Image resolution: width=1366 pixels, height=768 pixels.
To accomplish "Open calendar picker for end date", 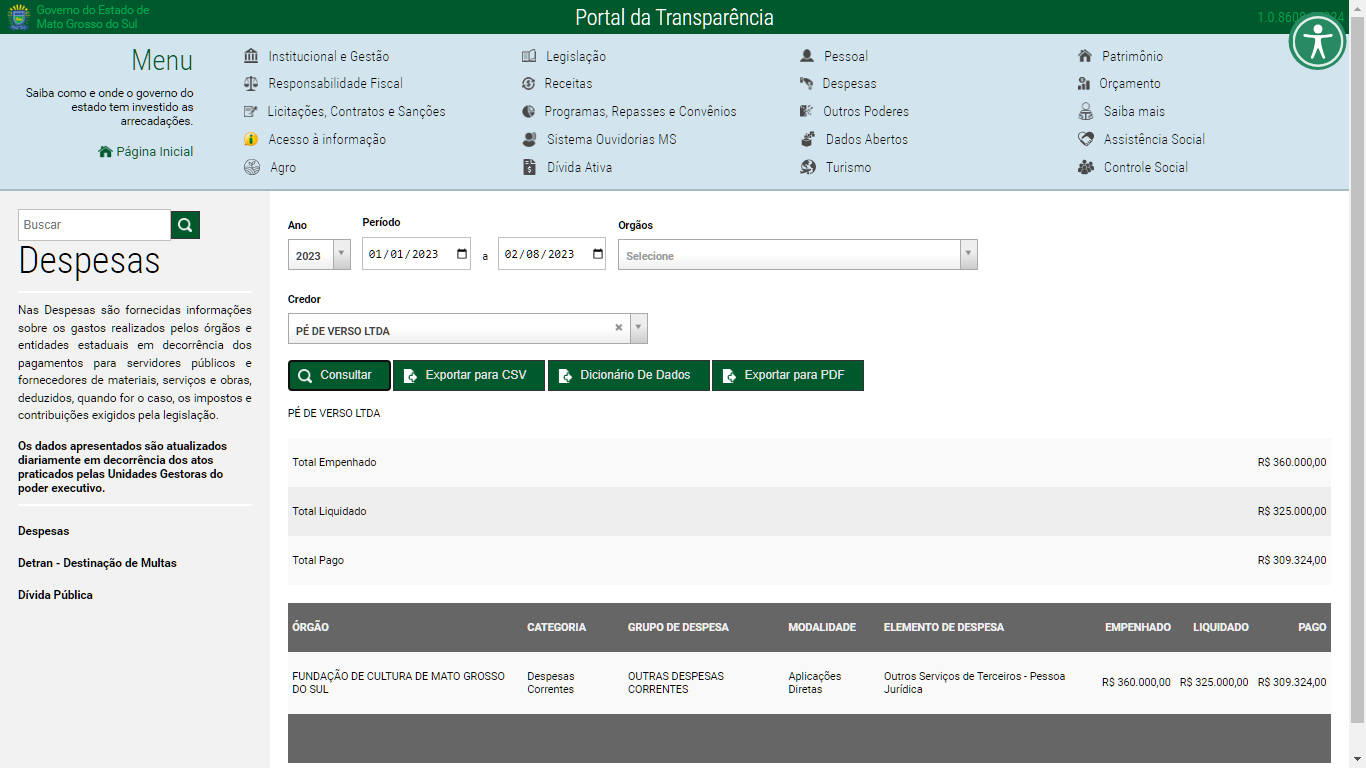I will coord(598,254).
